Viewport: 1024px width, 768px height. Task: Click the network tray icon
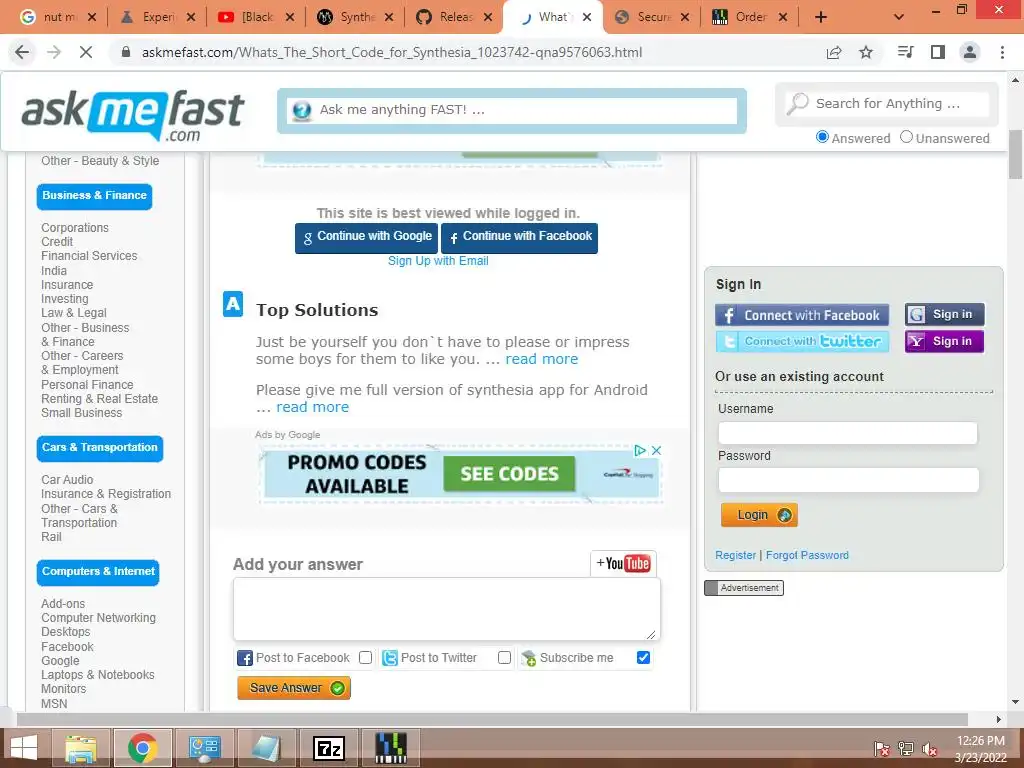point(906,749)
